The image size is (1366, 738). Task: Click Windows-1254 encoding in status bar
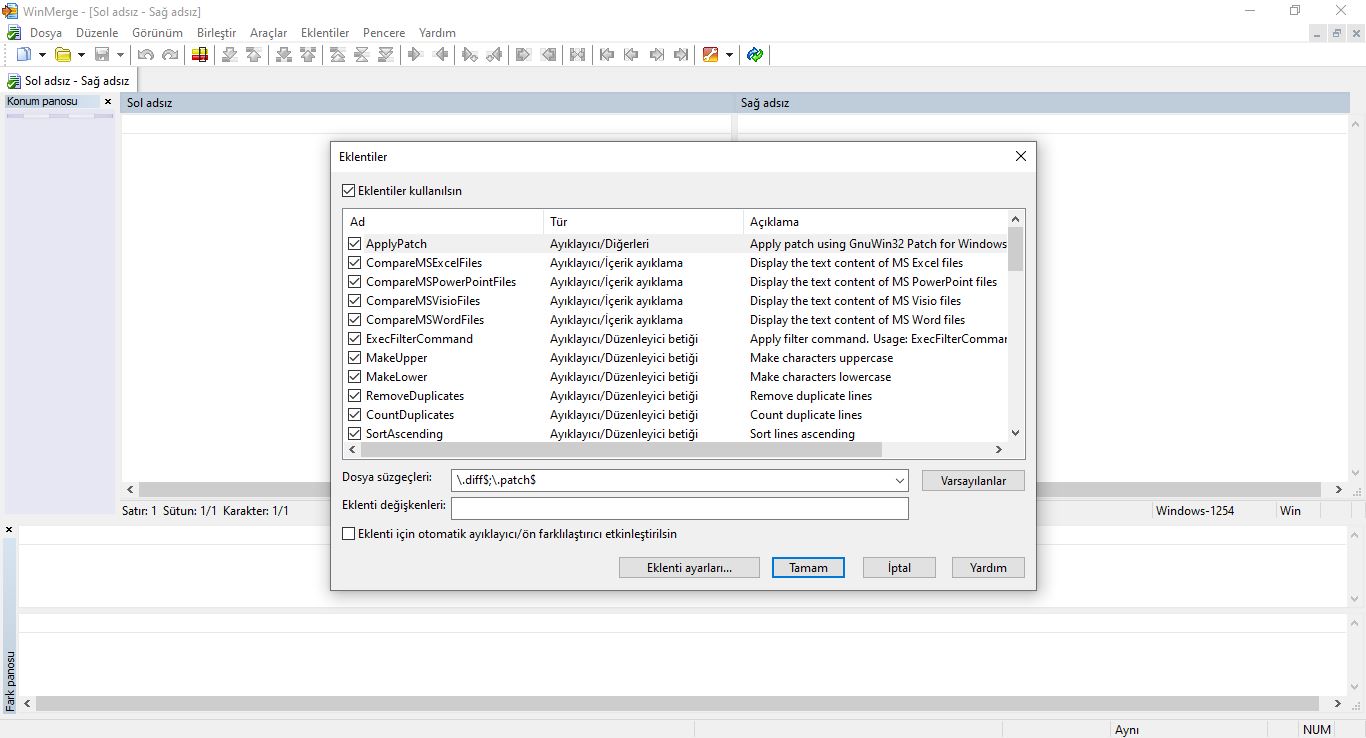1194,510
